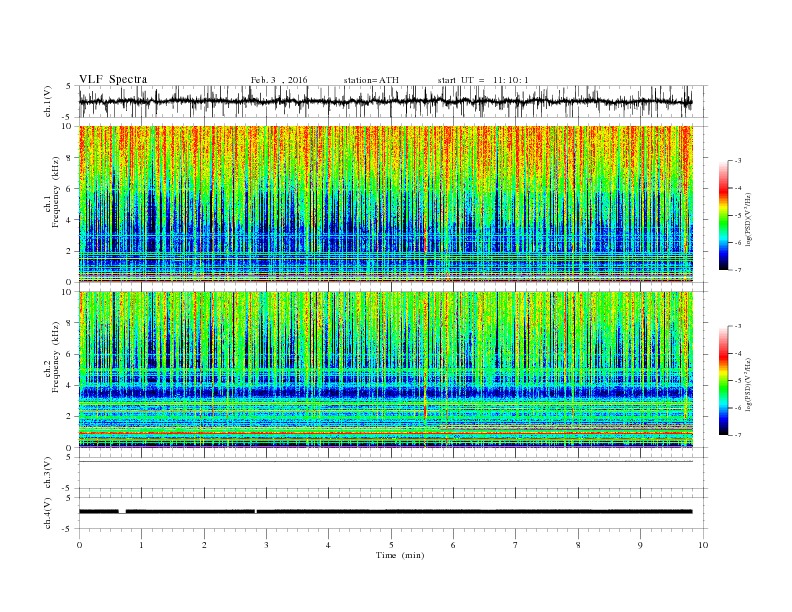This screenshot has width=792, height=612.
Task: Click the ch.1 spectrogram panel
Action: pos(386,204)
